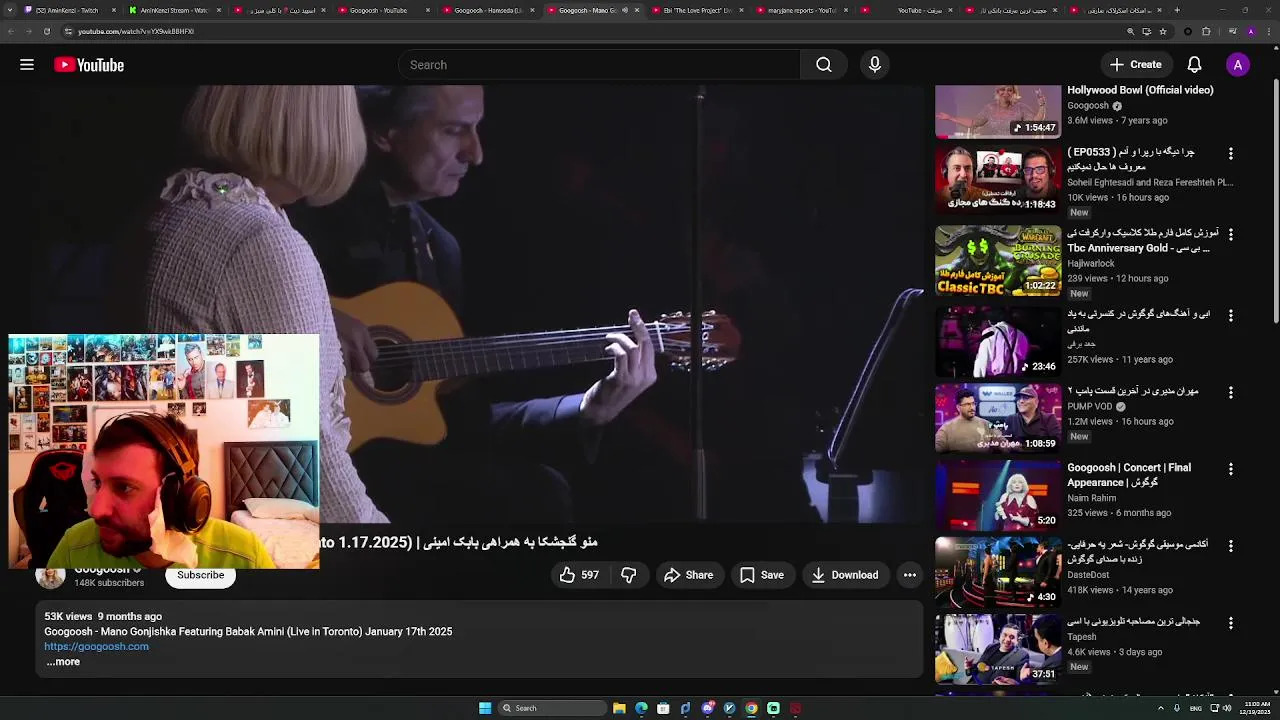The width and height of the screenshot is (1280, 720).
Task: Click the magnifier search button
Action: pos(823,65)
